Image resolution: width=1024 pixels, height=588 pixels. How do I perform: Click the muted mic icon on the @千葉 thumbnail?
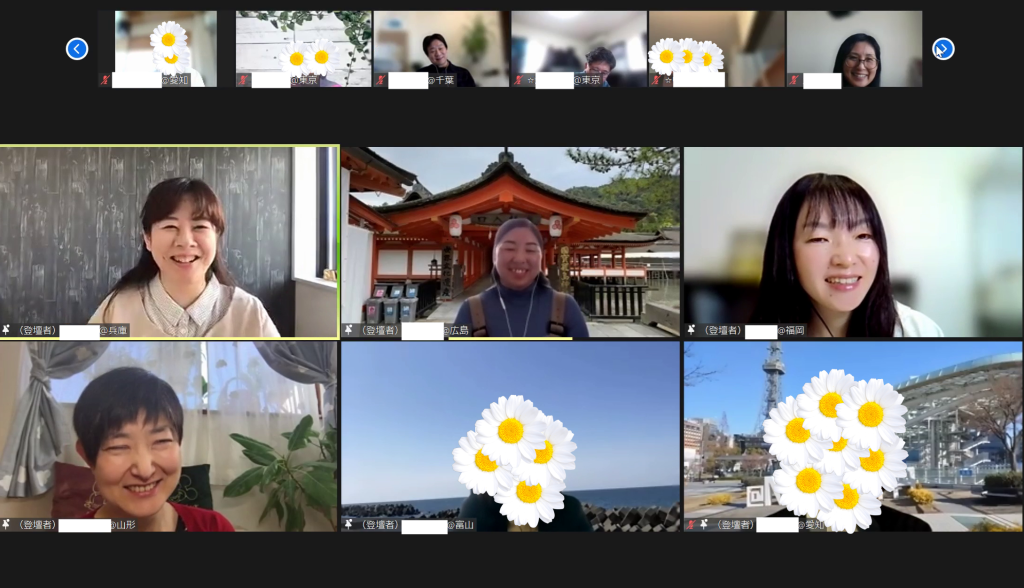point(381,80)
